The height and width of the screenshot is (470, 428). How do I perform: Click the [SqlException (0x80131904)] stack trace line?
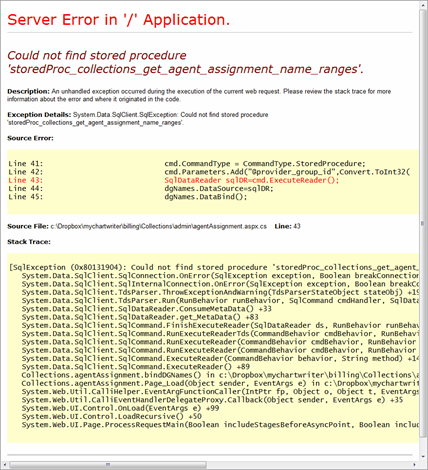click(214, 267)
